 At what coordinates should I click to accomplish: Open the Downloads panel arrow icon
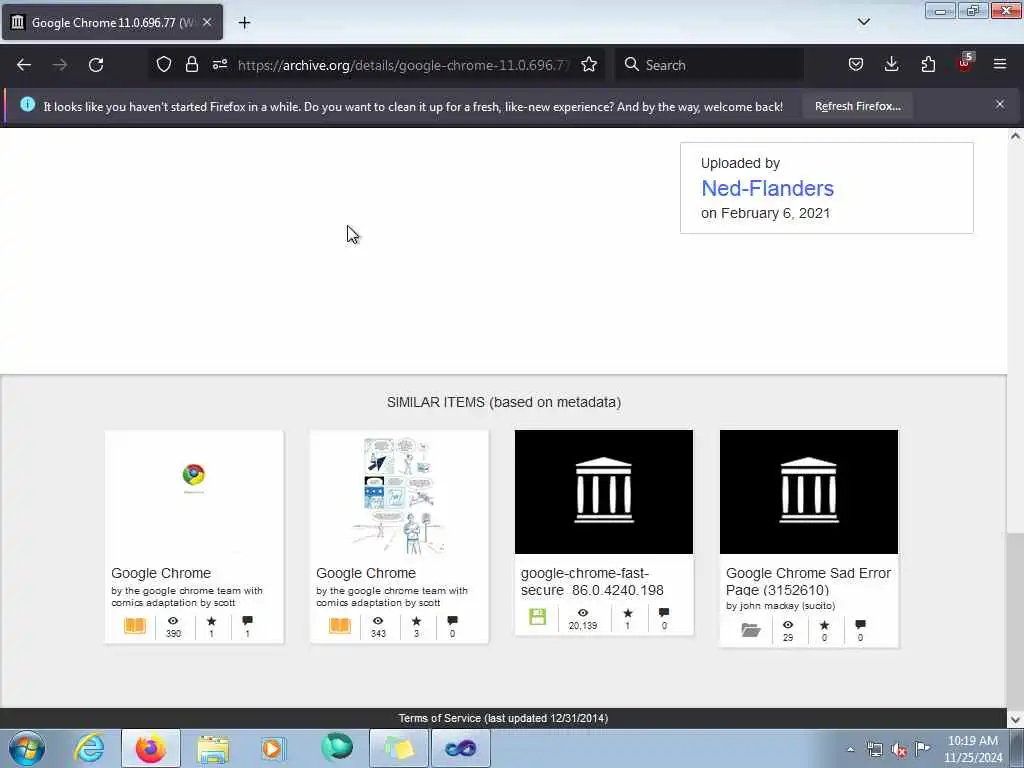point(891,64)
